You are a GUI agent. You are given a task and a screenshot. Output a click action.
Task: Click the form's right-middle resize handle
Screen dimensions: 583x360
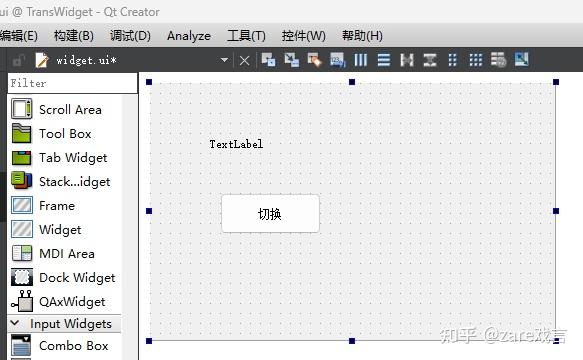[556, 211]
